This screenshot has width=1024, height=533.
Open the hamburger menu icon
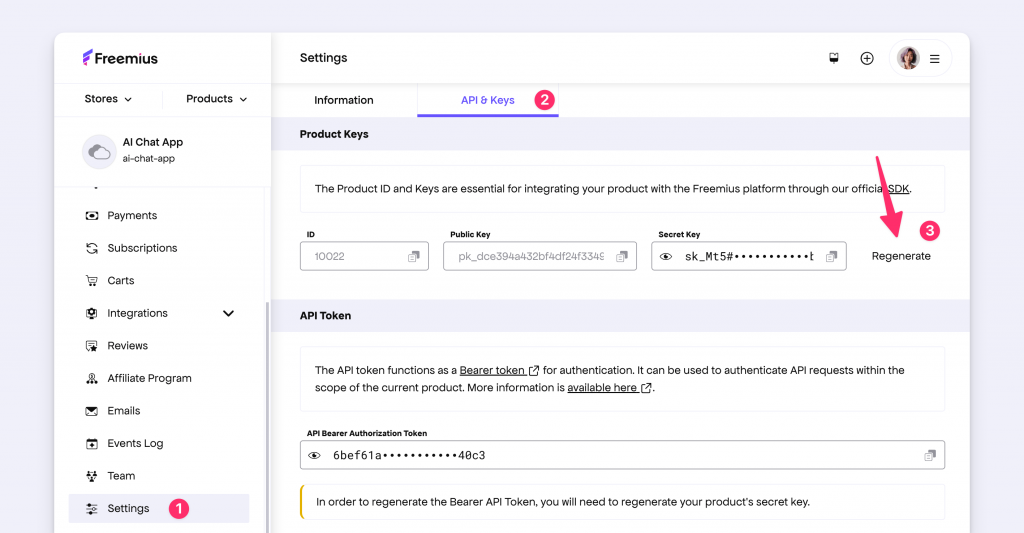click(x=935, y=59)
